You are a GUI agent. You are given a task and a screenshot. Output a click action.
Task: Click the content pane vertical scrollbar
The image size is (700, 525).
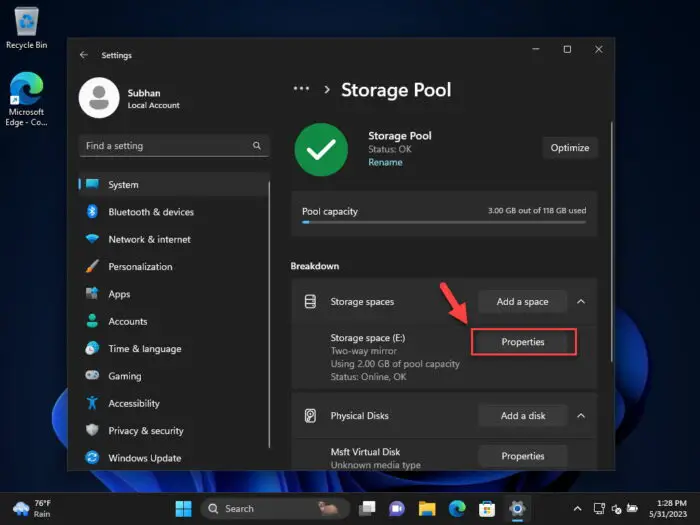611,241
